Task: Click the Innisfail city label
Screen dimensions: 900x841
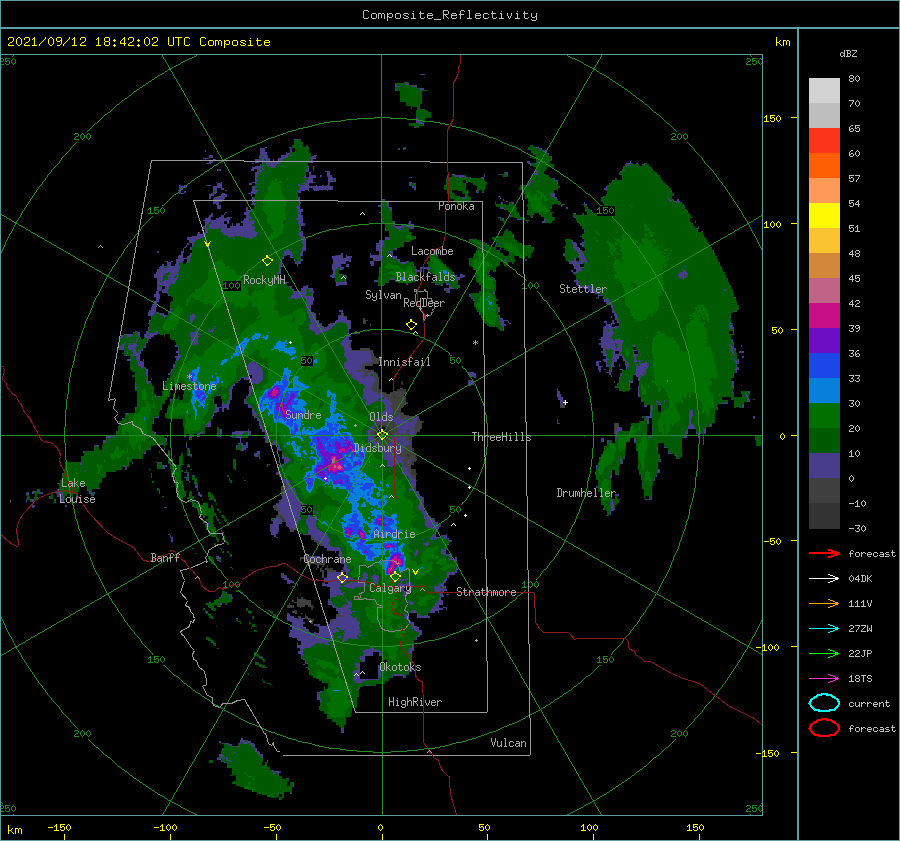Action: click(404, 362)
